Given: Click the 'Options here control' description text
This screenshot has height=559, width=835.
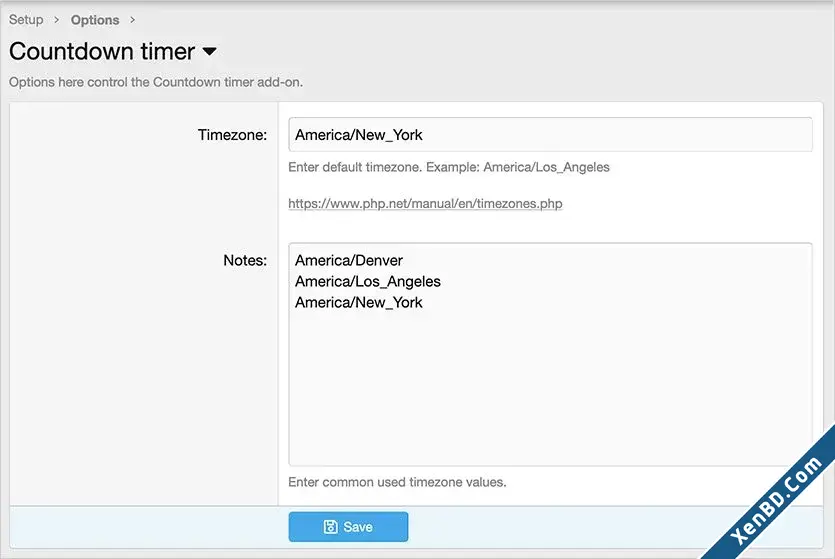Looking at the screenshot, I should coord(156,82).
